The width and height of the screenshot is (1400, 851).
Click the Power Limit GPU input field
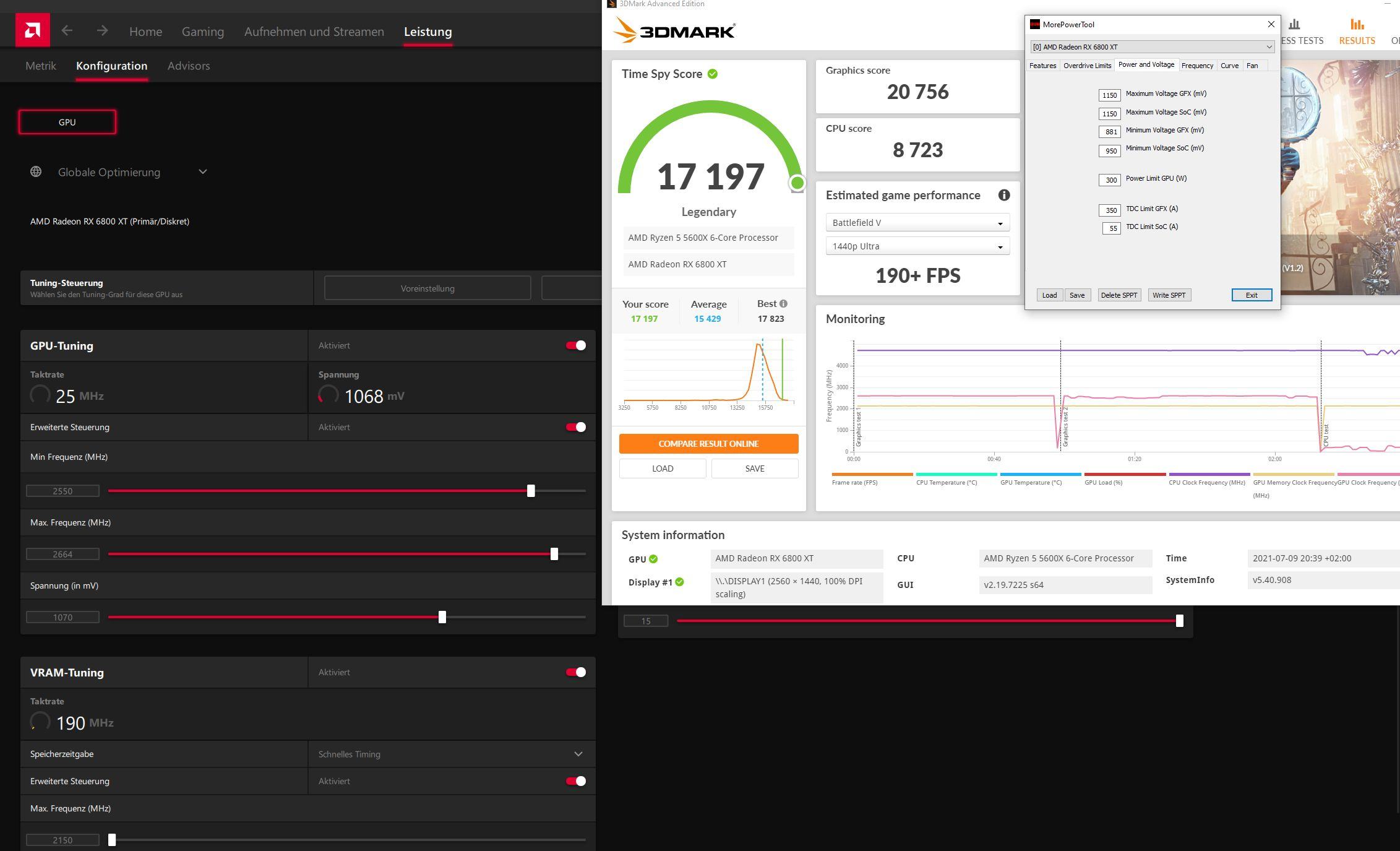[1110, 180]
